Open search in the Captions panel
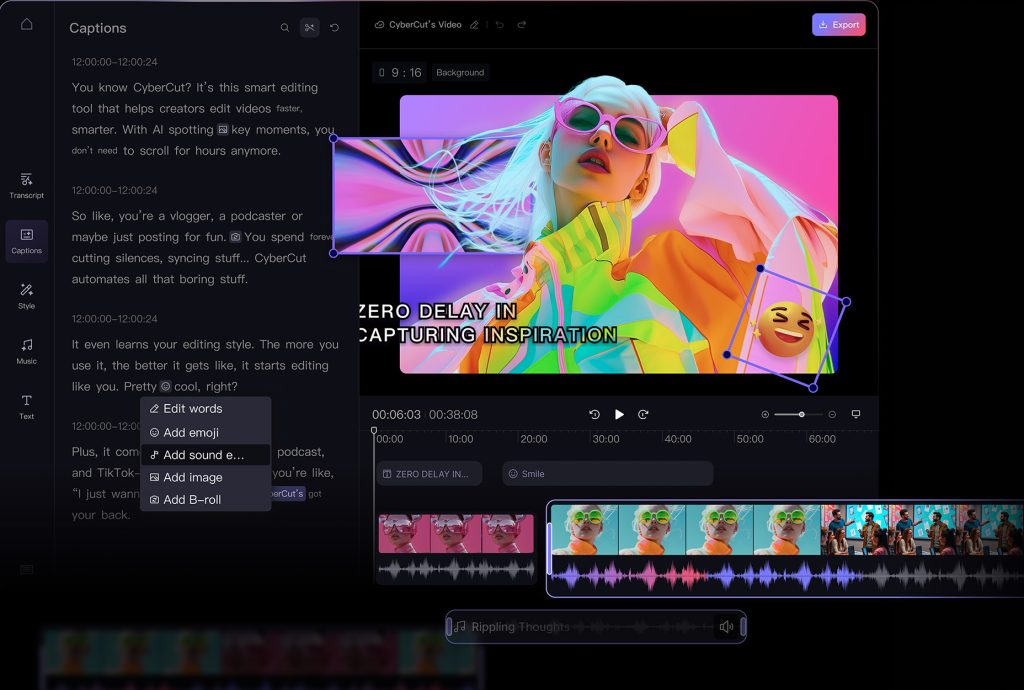This screenshot has width=1024, height=690. 285,27
